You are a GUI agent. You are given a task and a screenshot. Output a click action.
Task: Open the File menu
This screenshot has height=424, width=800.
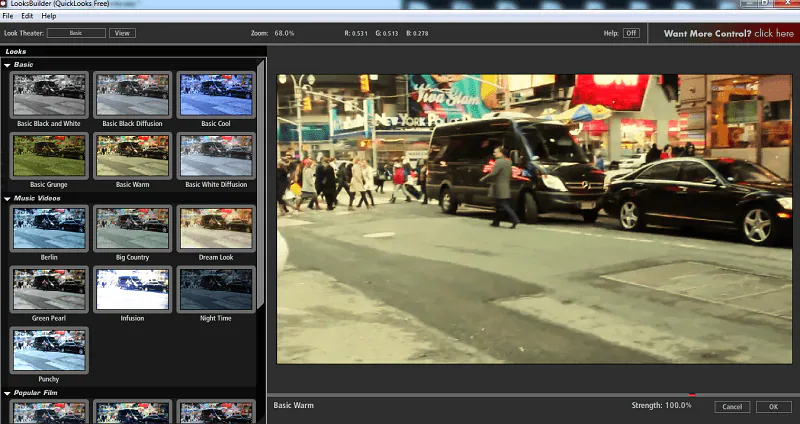8,16
